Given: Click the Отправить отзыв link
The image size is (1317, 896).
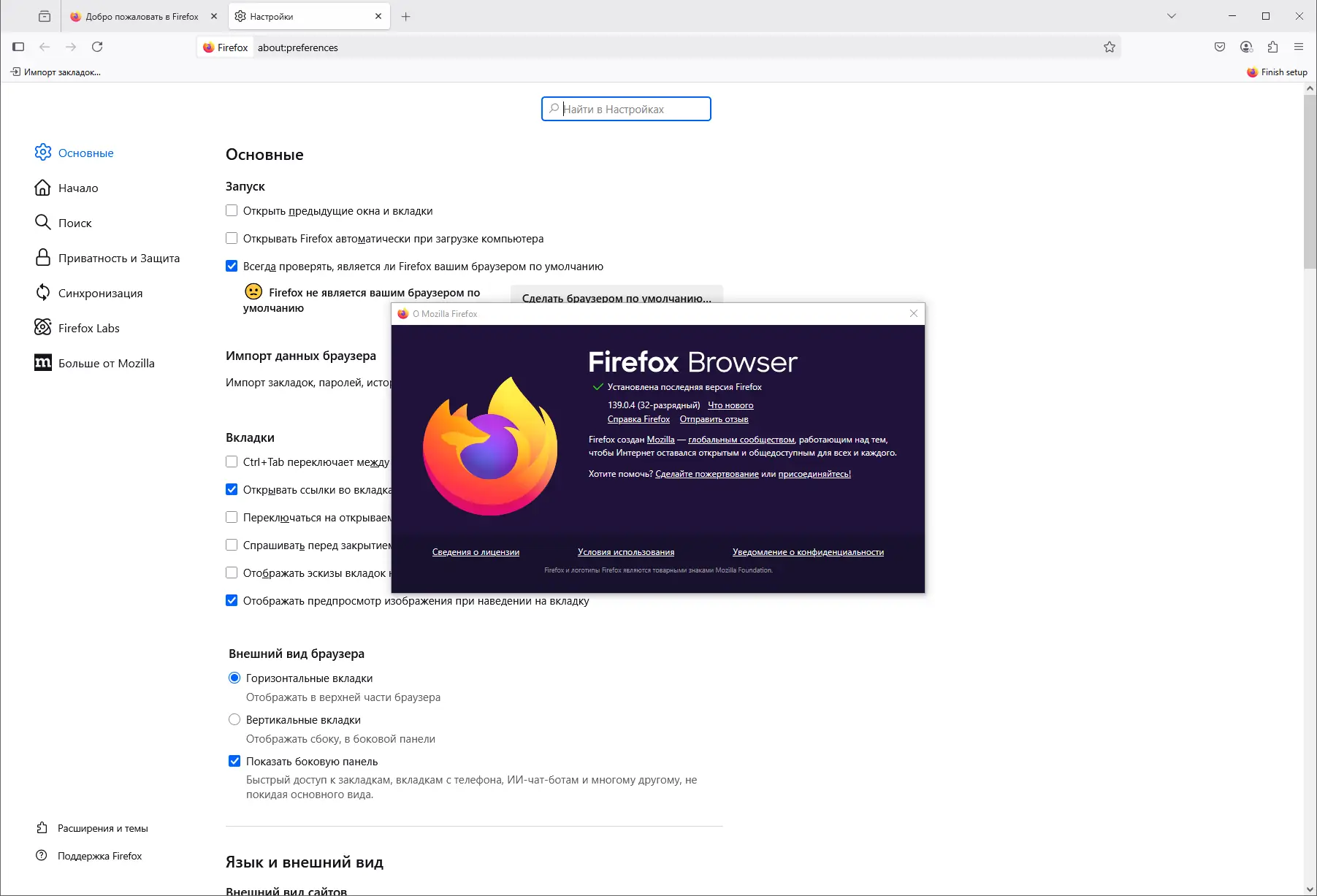Looking at the screenshot, I should tap(714, 419).
